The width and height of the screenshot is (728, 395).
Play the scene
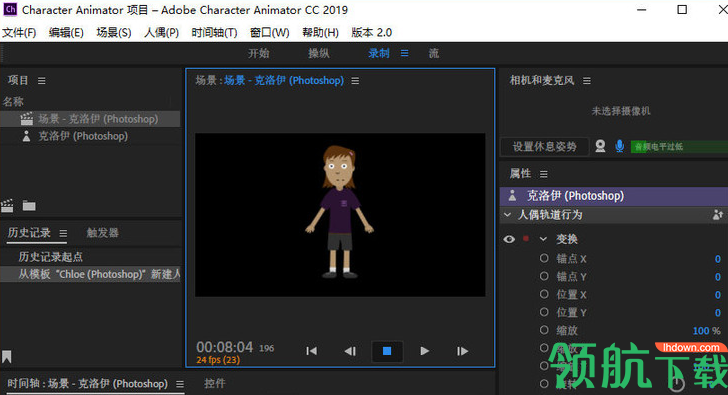pos(424,351)
